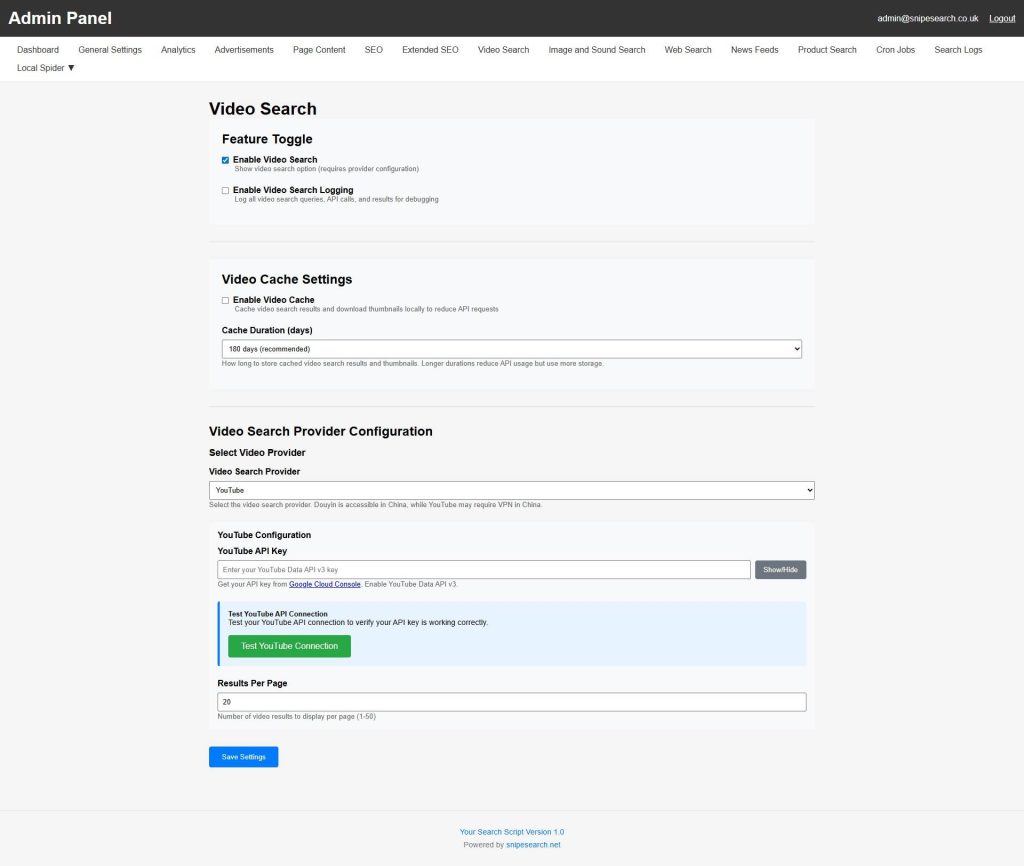Open the Cache Duration dropdown
The width and height of the screenshot is (1024, 866).
tap(511, 349)
